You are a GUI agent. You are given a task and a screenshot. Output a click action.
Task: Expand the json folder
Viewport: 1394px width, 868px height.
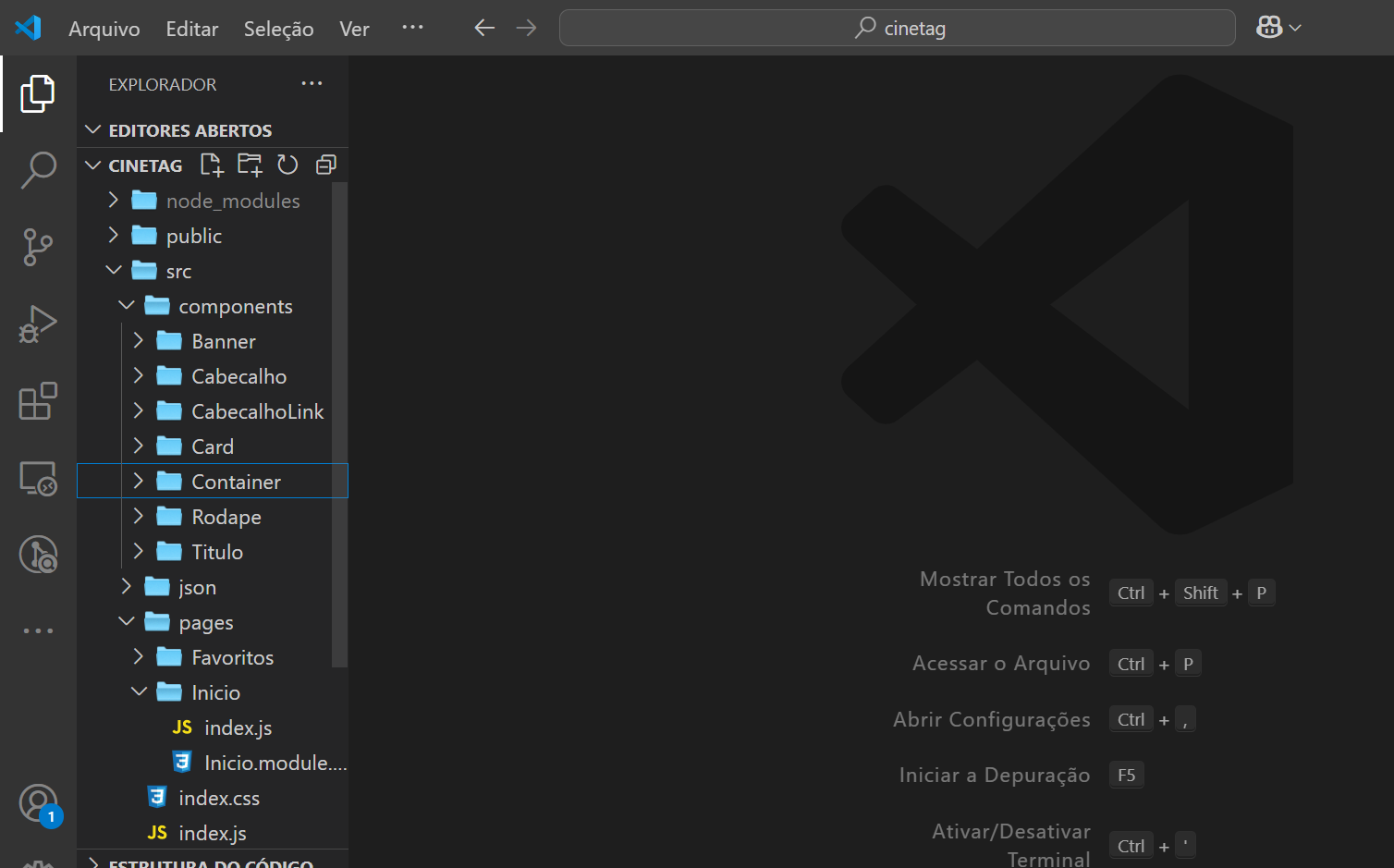204,587
